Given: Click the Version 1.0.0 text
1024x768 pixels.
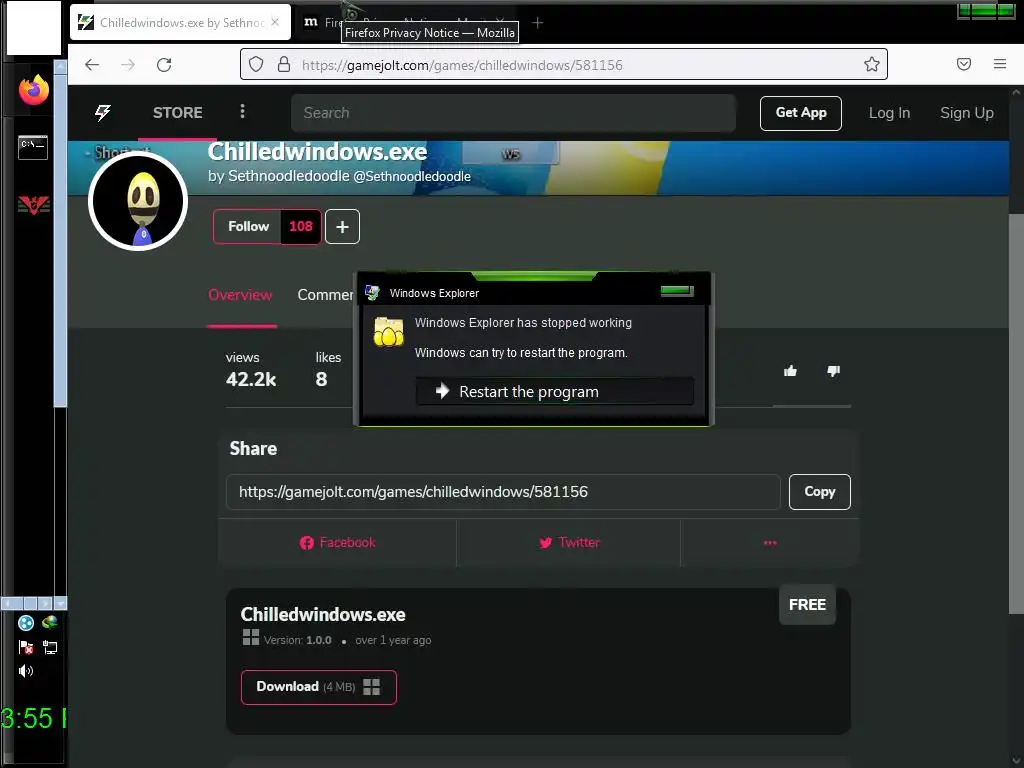Looking at the screenshot, I should [298, 640].
